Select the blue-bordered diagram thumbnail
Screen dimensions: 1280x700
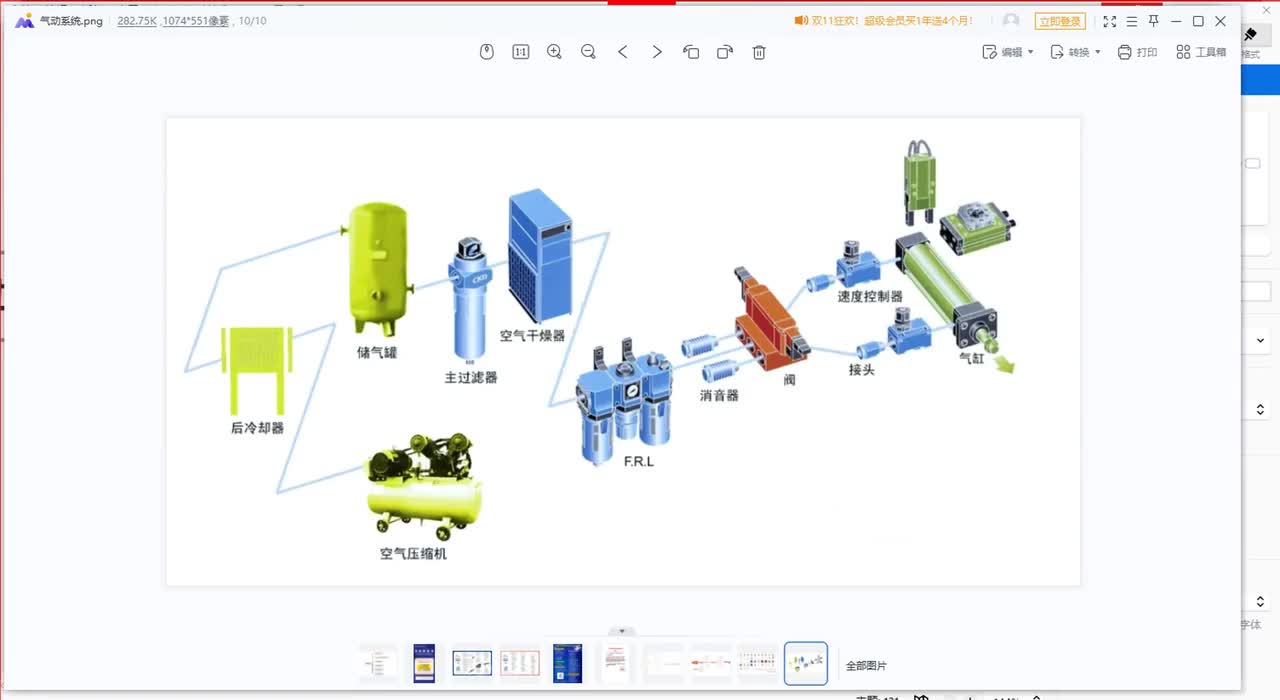tap(472, 663)
